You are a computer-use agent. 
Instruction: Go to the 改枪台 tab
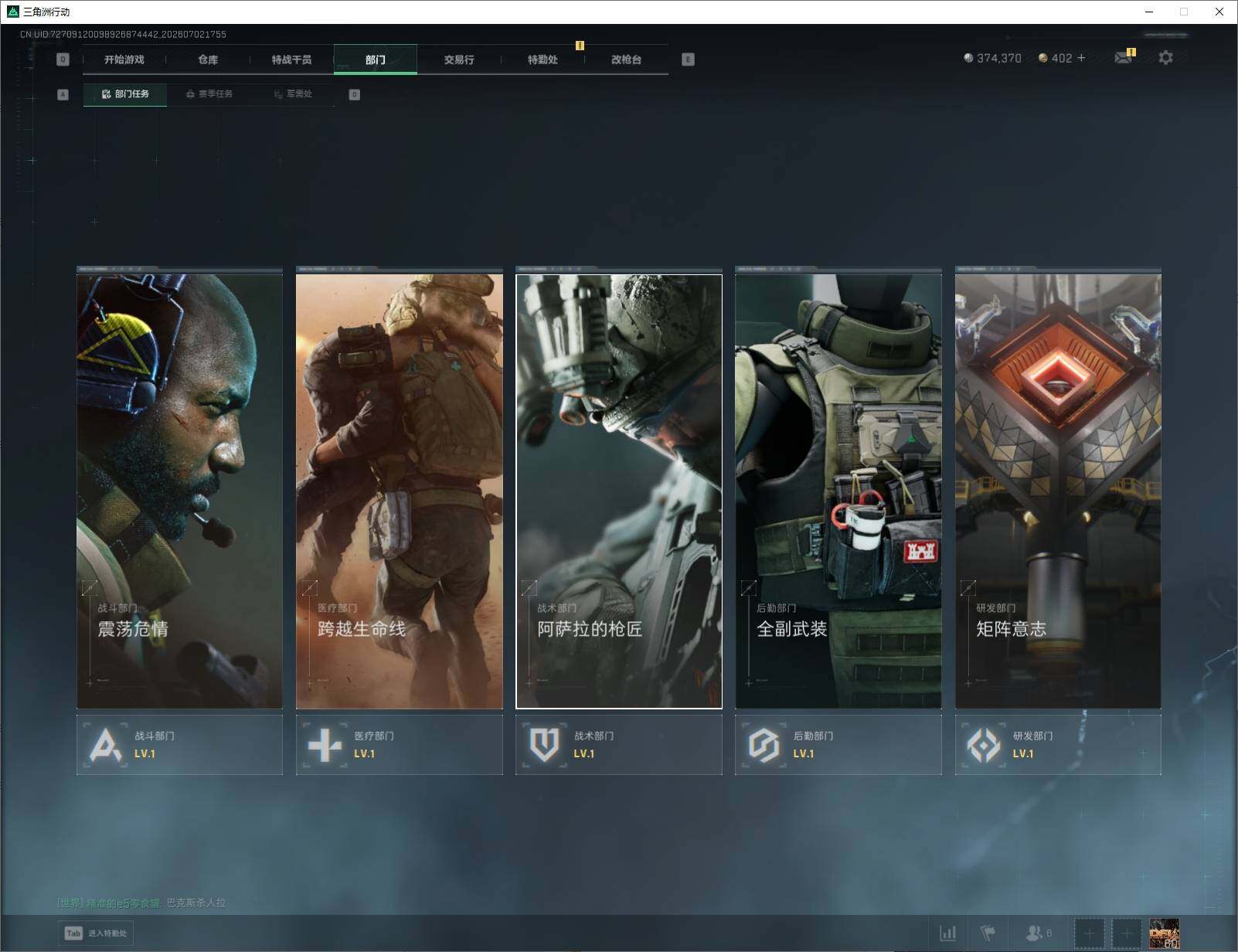point(626,59)
